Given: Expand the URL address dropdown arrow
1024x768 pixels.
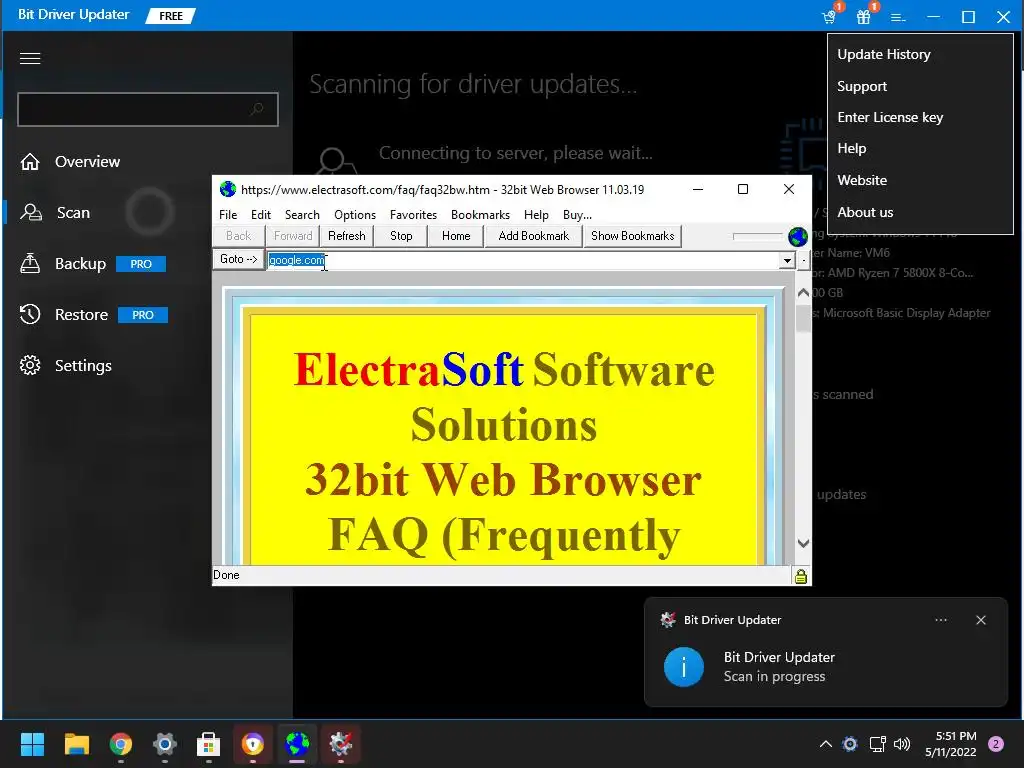Looking at the screenshot, I should pyautogui.click(x=787, y=261).
